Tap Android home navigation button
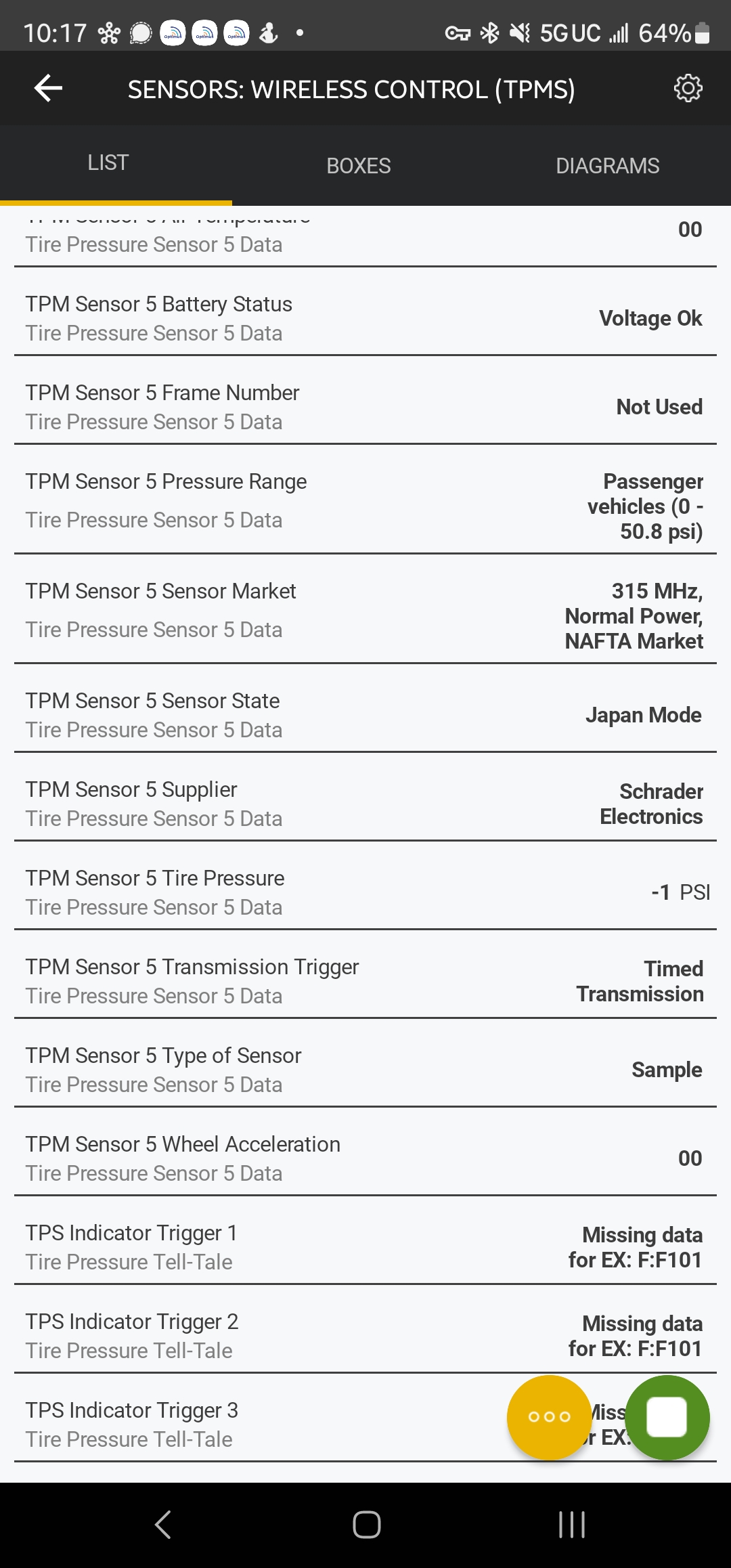Viewport: 731px width, 1568px height. (366, 1525)
